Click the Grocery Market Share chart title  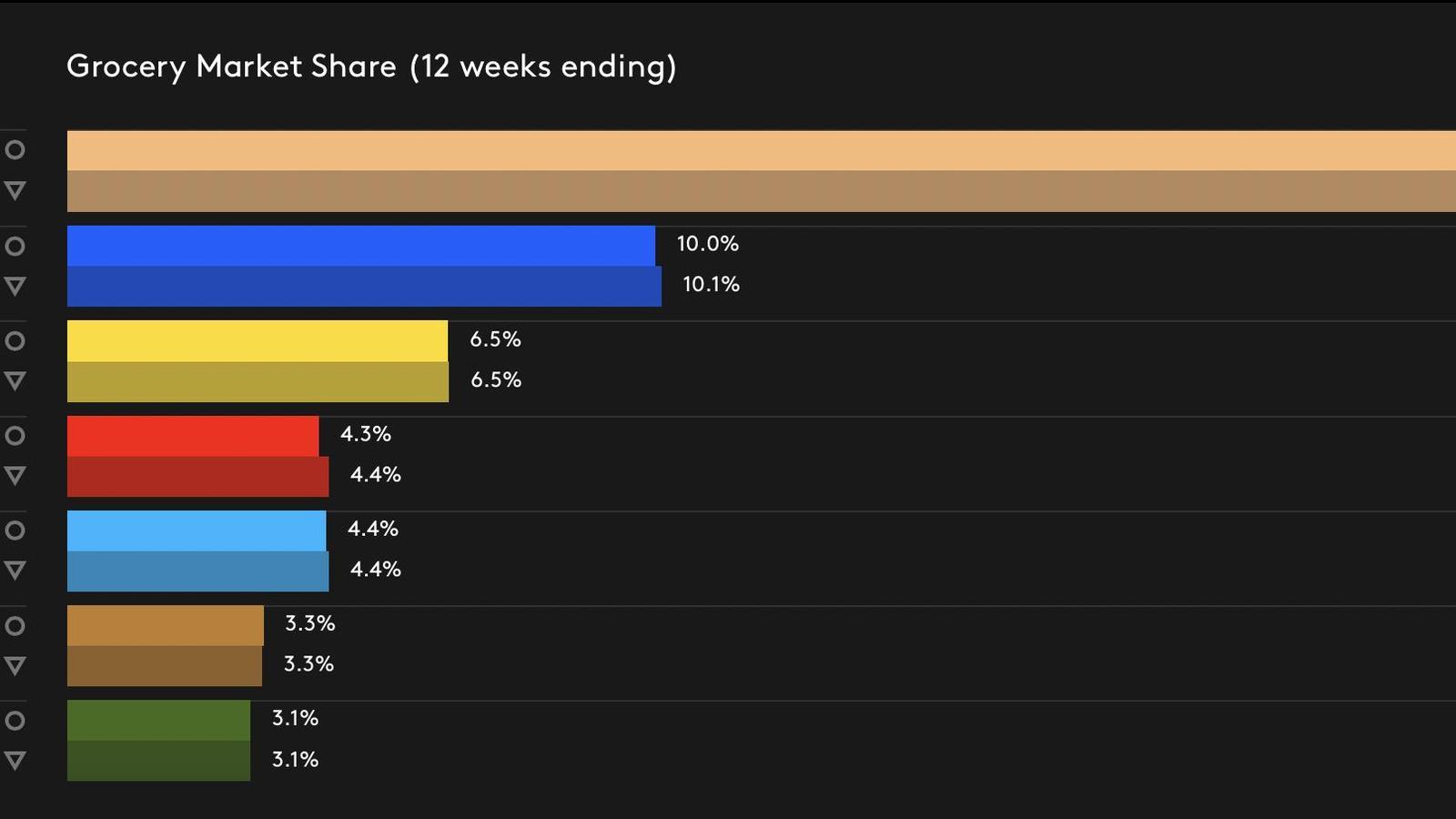[x=371, y=66]
